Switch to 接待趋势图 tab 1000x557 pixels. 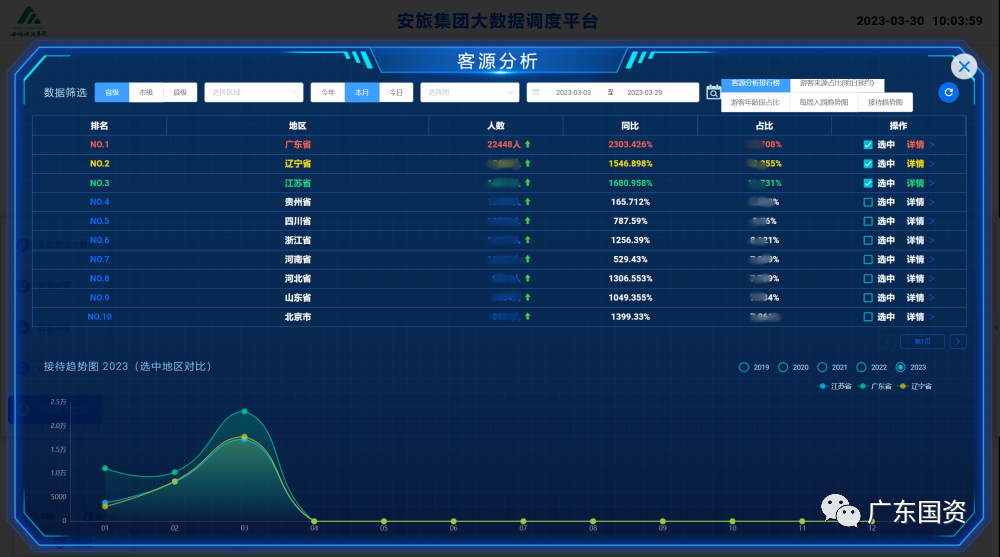point(885,102)
